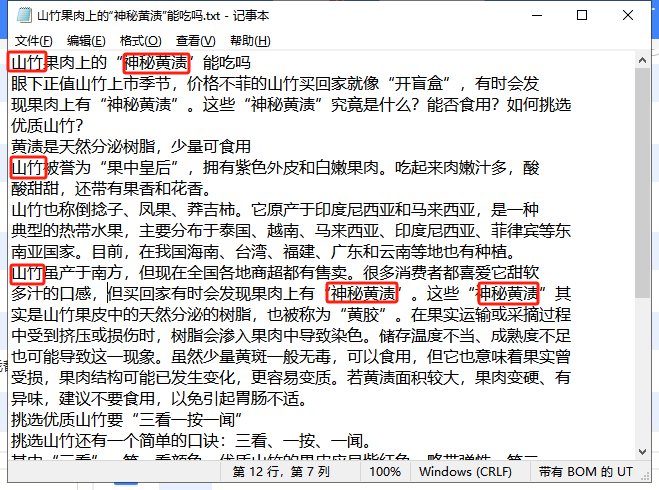This screenshot has height=490, width=659.
Task: Open the 编辑(E) menu
Action: click(86, 41)
